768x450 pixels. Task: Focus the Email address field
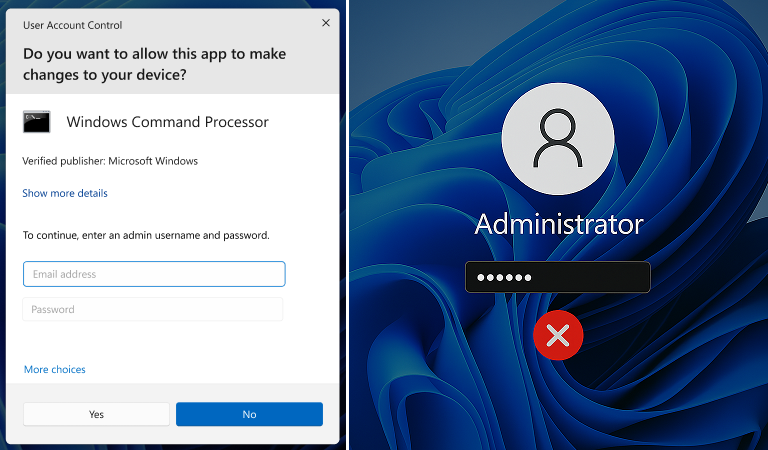click(154, 274)
